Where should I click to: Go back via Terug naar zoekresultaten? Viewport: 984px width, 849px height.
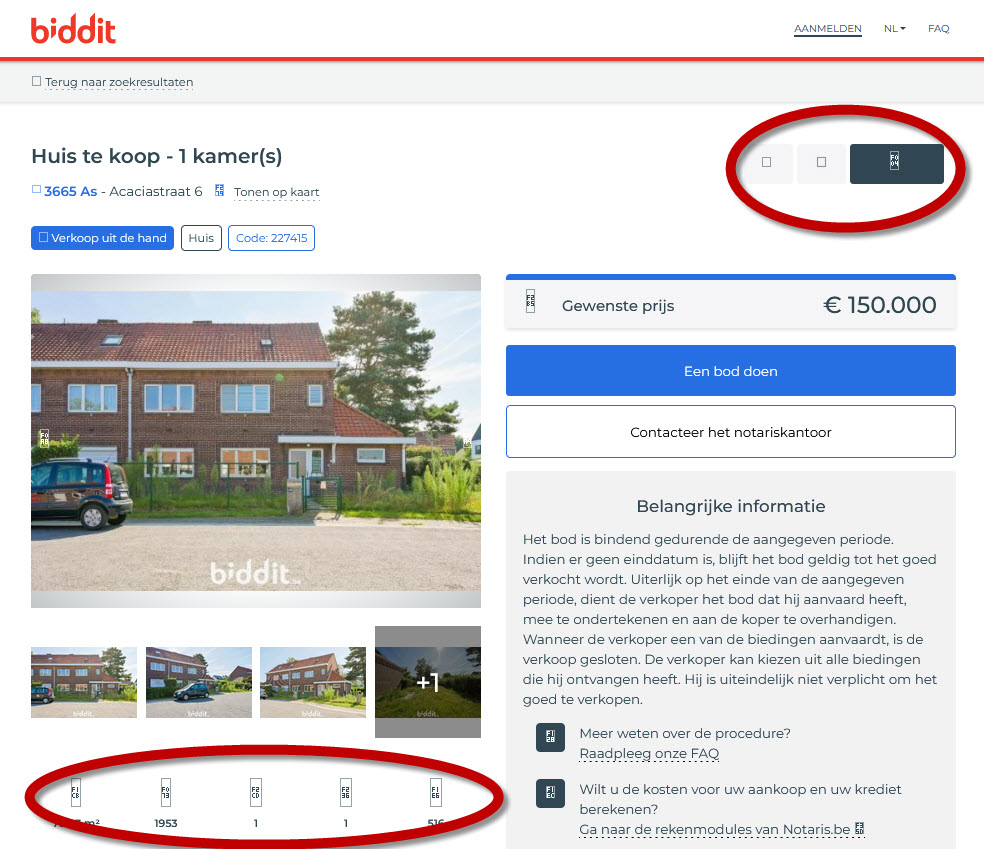pos(119,82)
